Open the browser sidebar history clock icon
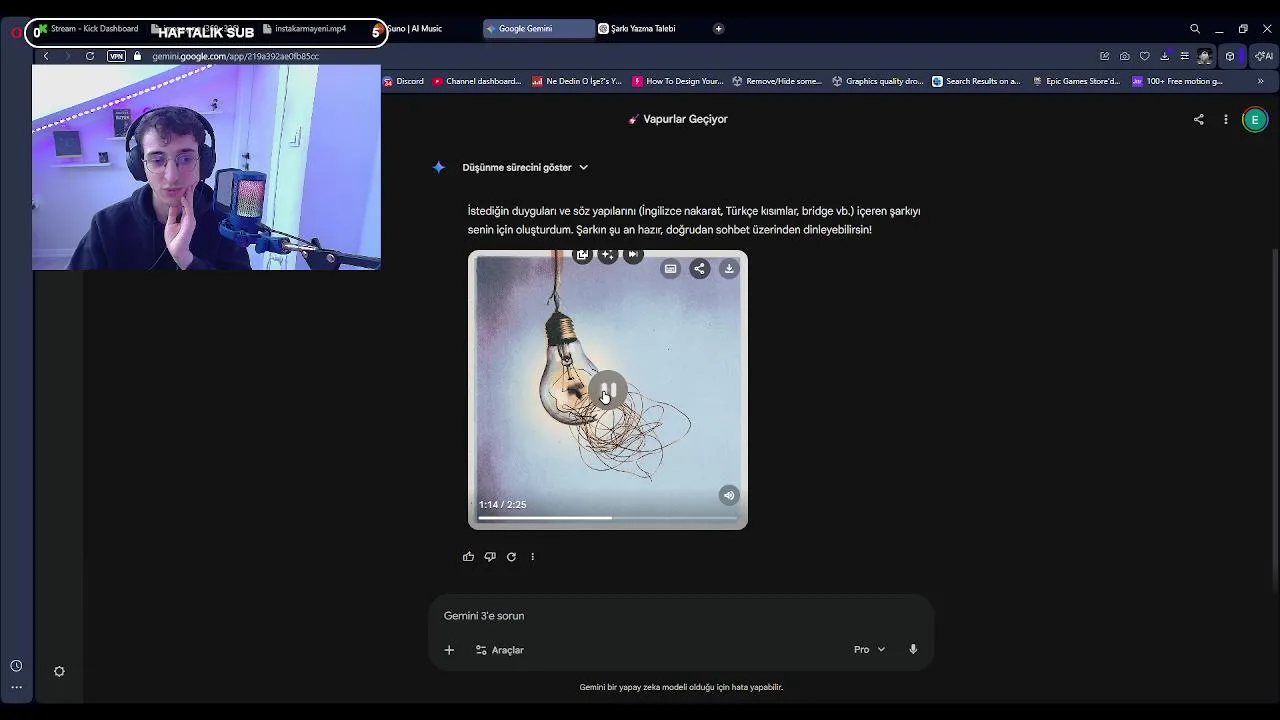The width and height of the screenshot is (1280, 720). [16, 666]
